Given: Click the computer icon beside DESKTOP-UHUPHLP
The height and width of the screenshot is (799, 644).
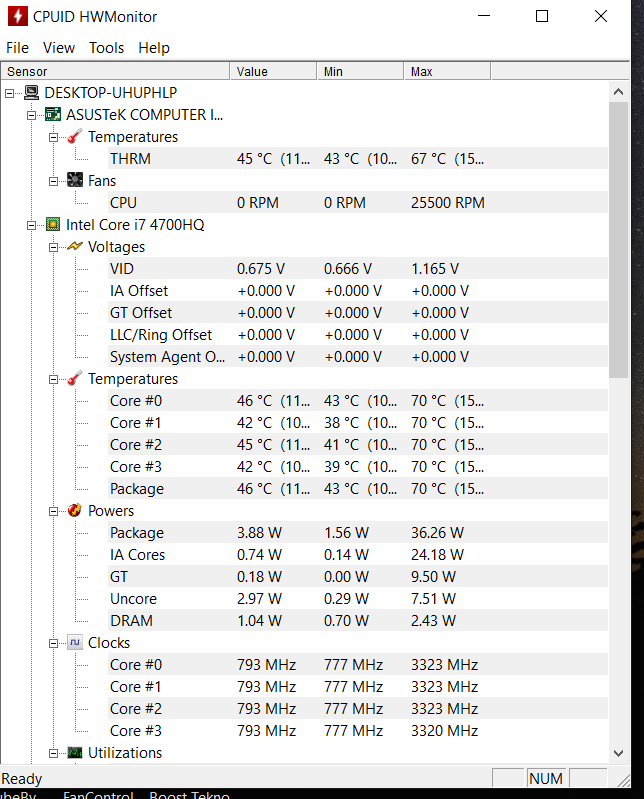Looking at the screenshot, I should pos(31,93).
